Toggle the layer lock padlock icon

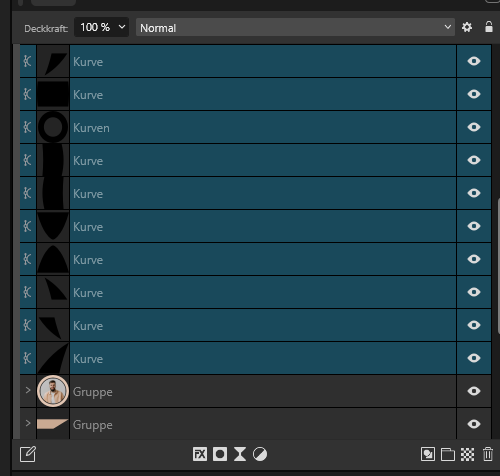pyautogui.click(x=489, y=27)
